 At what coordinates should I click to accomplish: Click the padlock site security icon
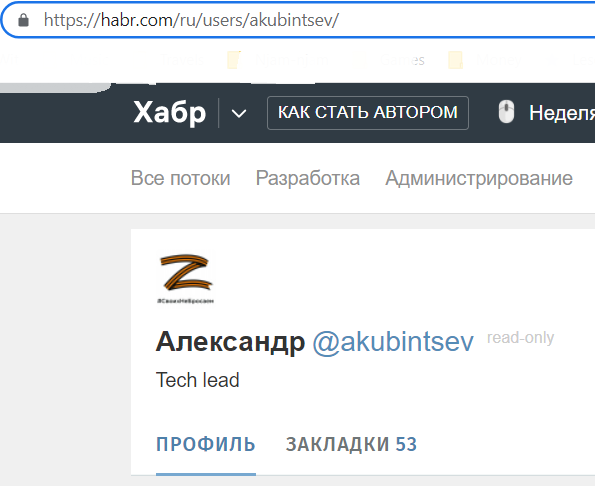[x=24, y=20]
